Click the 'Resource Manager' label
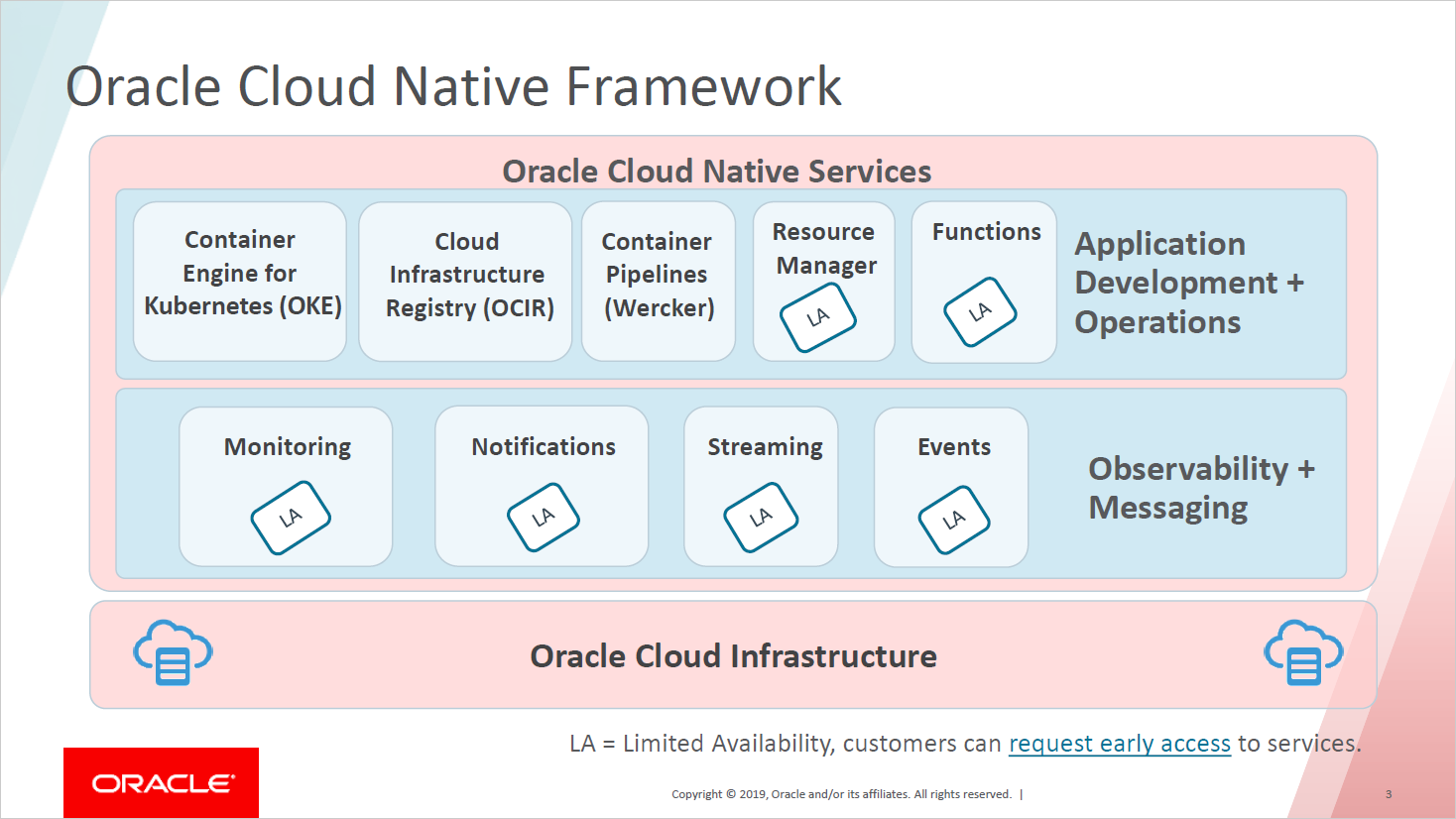This screenshot has height=819, width=1456. 824,248
